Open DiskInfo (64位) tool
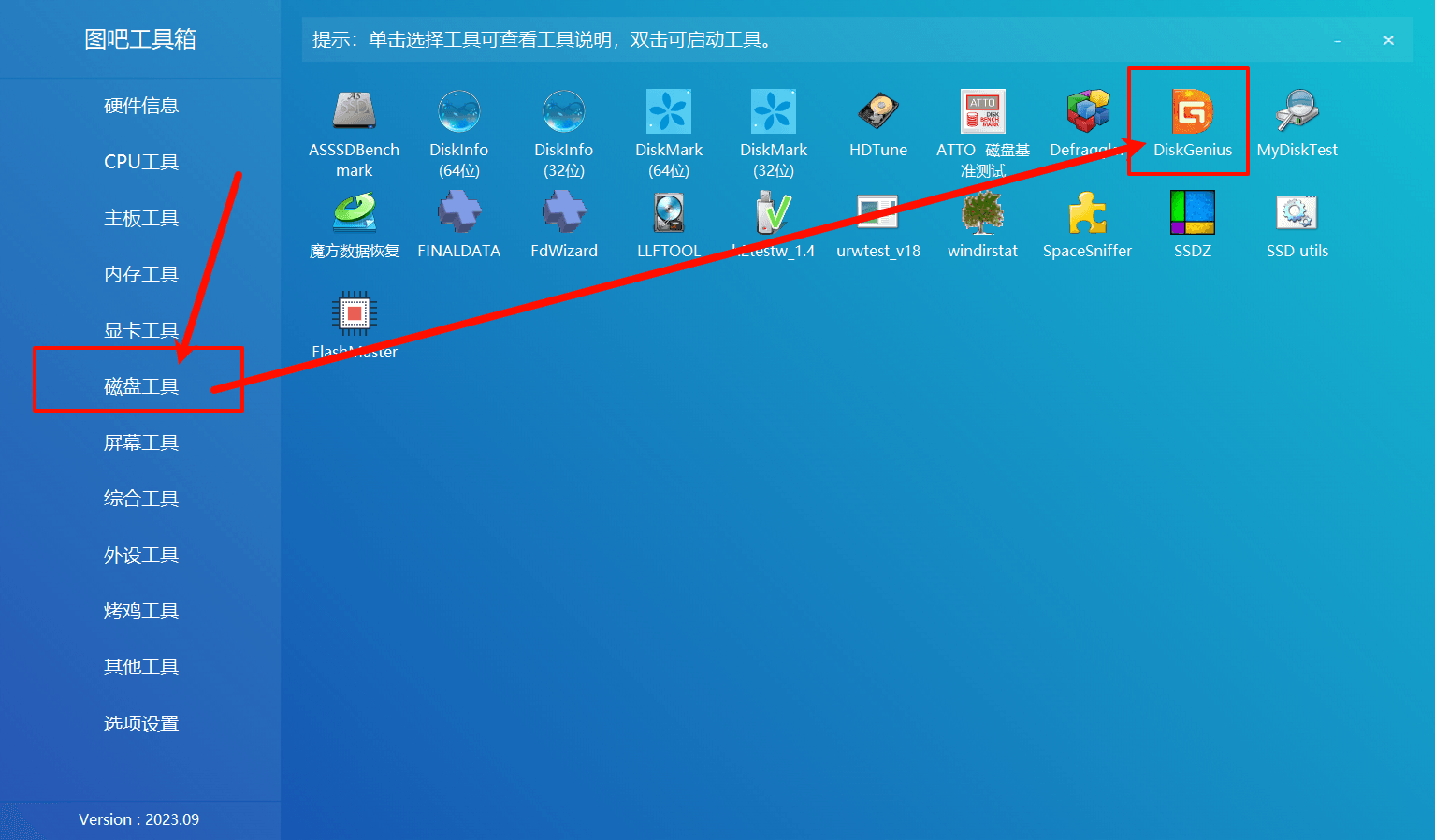The width and height of the screenshot is (1435, 840). (x=458, y=112)
